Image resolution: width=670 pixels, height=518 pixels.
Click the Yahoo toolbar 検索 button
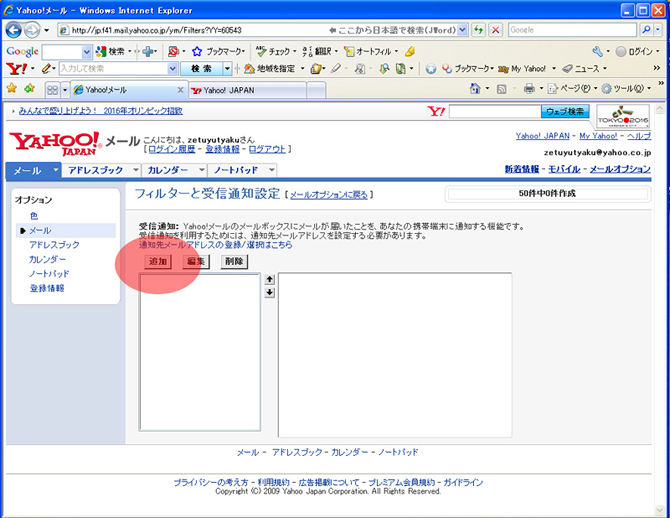[201, 68]
